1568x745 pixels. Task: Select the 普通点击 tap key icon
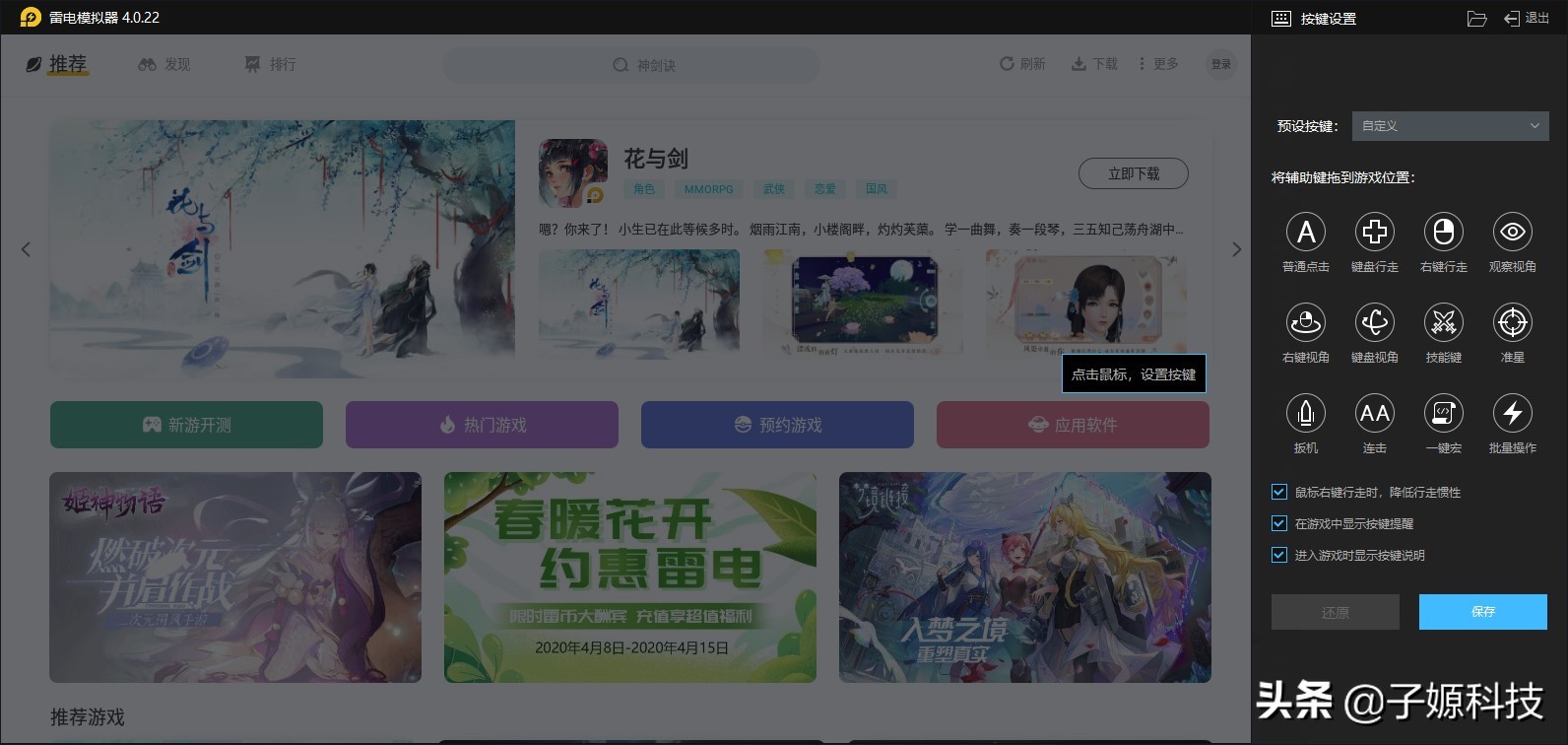pos(1306,232)
